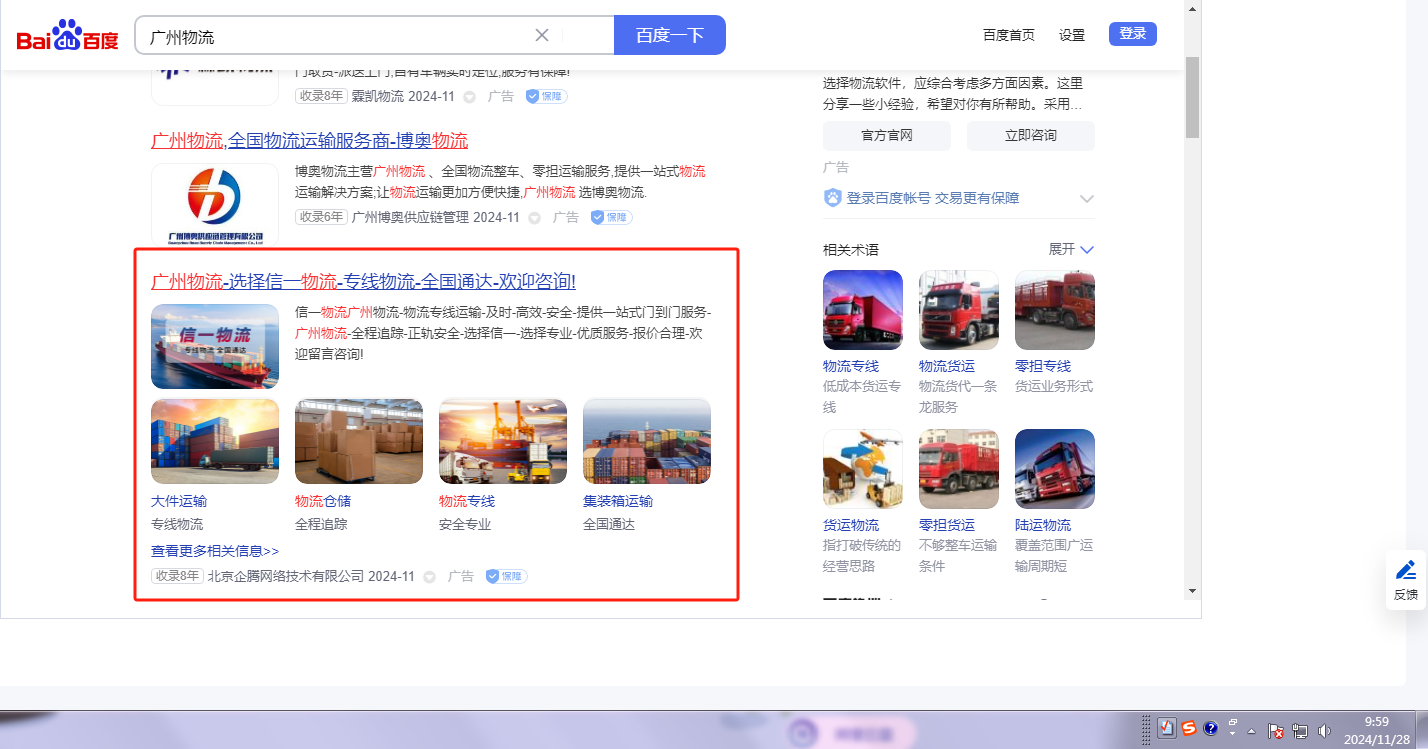Click the scrollbar down arrow

pyautogui.click(x=1192, y=590)
